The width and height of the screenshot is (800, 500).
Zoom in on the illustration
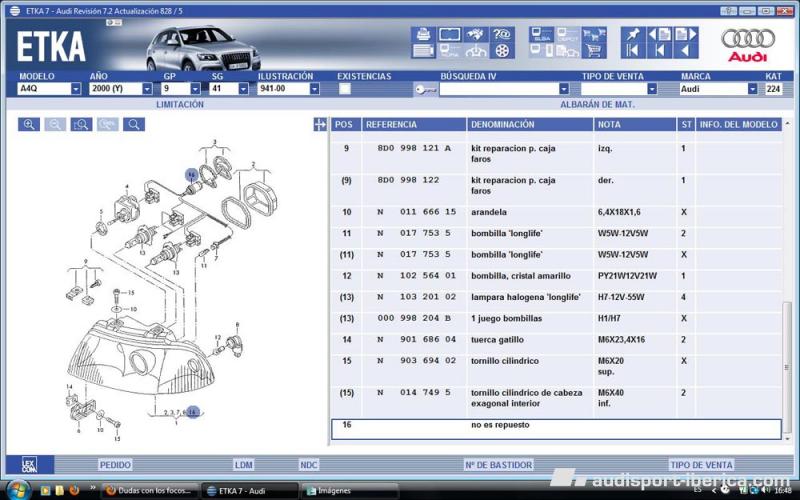click(x=29, y=124)
